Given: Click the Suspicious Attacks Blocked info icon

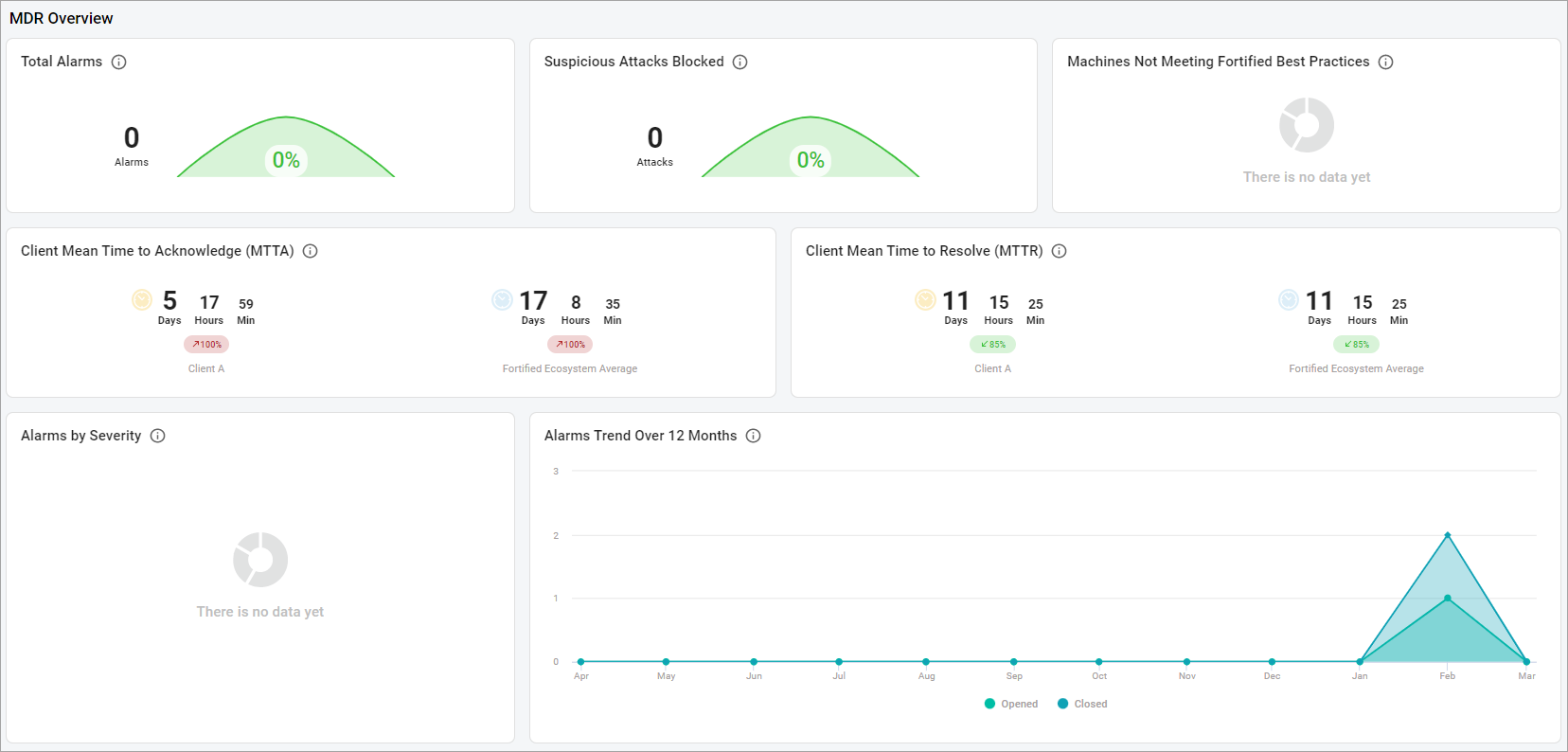Looking at the screenshot, I should (740, 63).
